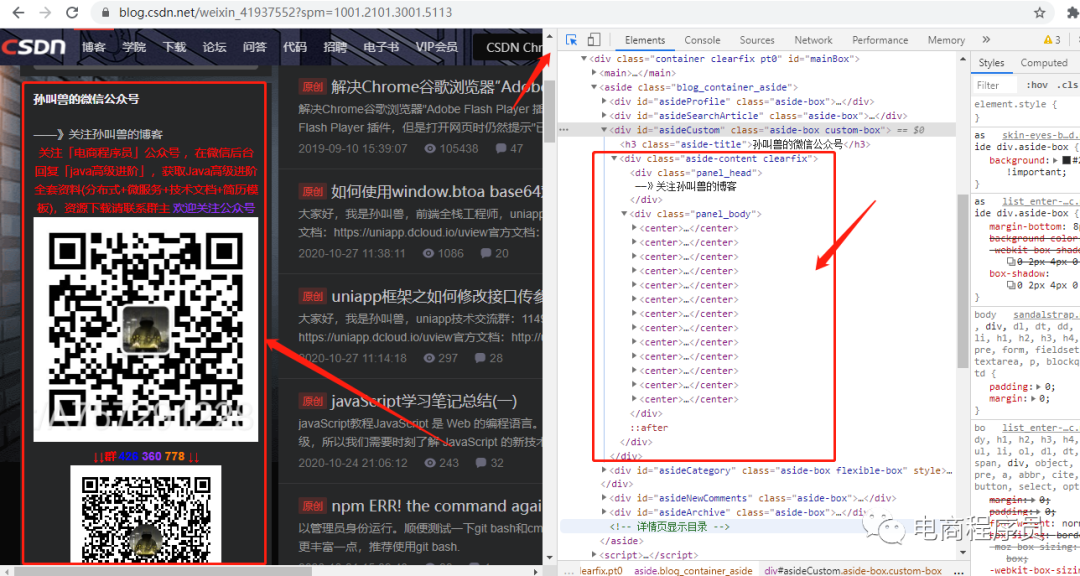Expand the asideNewComments div node
This screenshot has height=576, width=1080.
pyautogui.click(x=605, y=498)
